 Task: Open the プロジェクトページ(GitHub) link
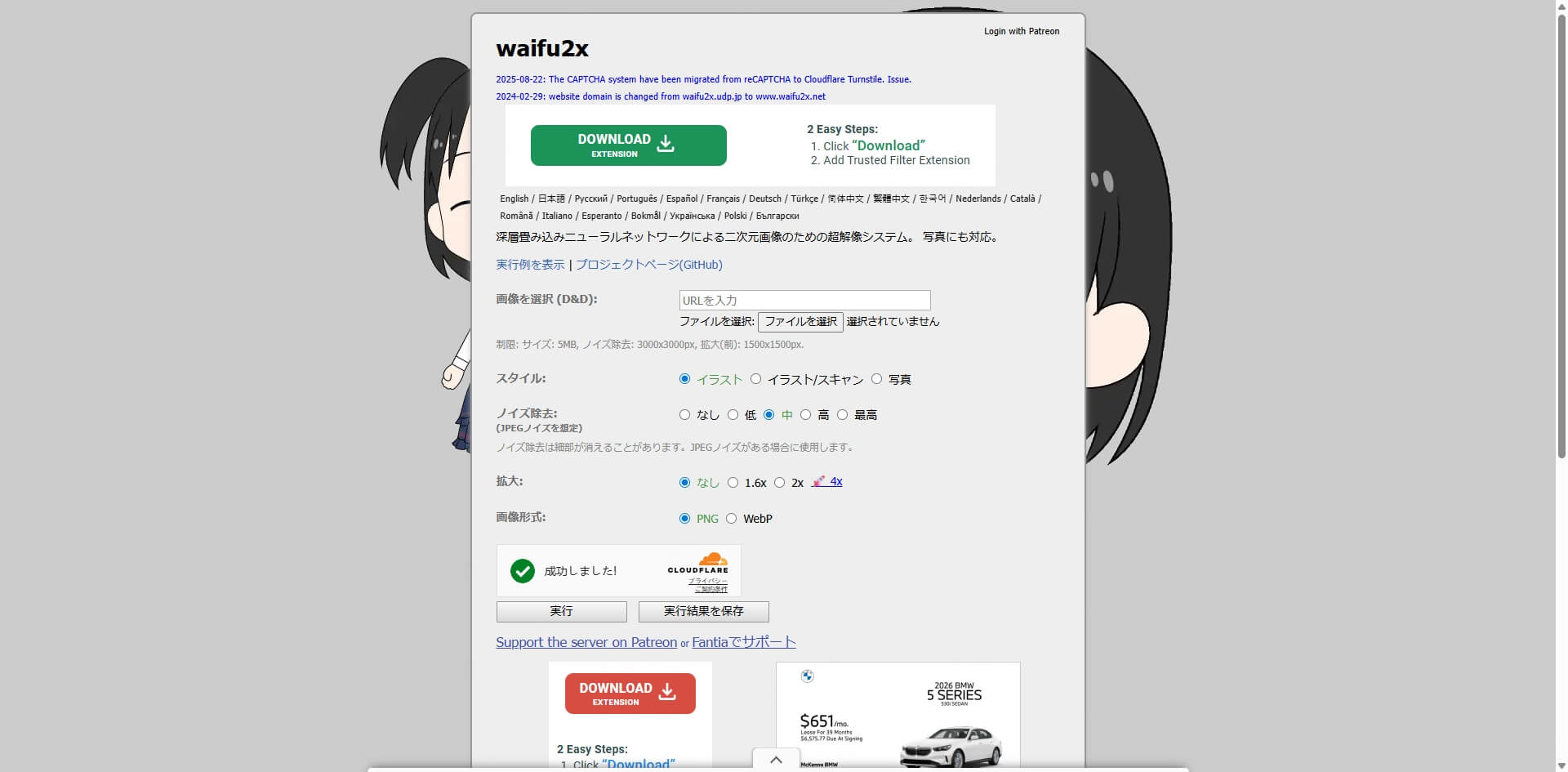[648, 265]
